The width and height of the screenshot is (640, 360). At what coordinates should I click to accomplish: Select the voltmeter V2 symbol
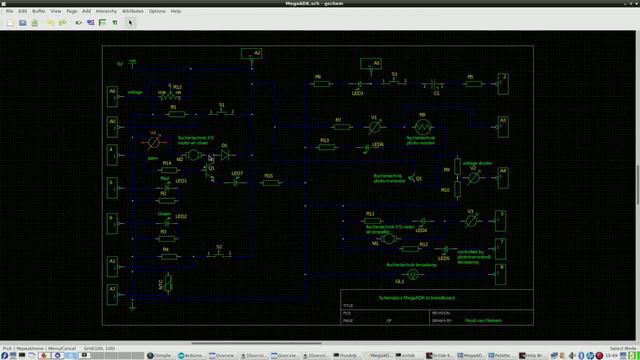474,178
